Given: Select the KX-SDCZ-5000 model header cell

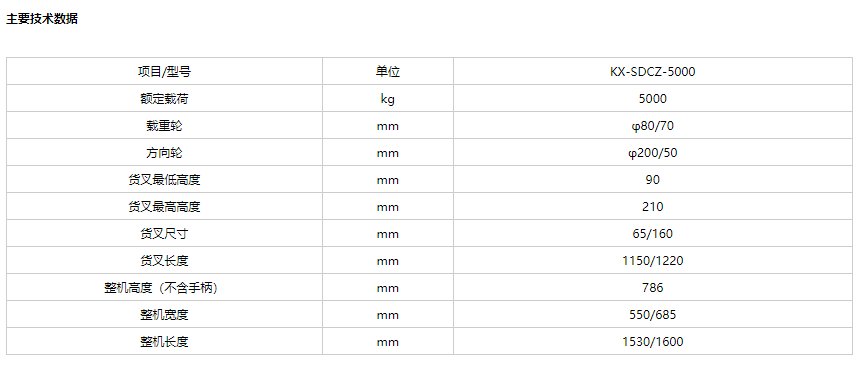Looking at the screenshot, I should tap(653, 71).
